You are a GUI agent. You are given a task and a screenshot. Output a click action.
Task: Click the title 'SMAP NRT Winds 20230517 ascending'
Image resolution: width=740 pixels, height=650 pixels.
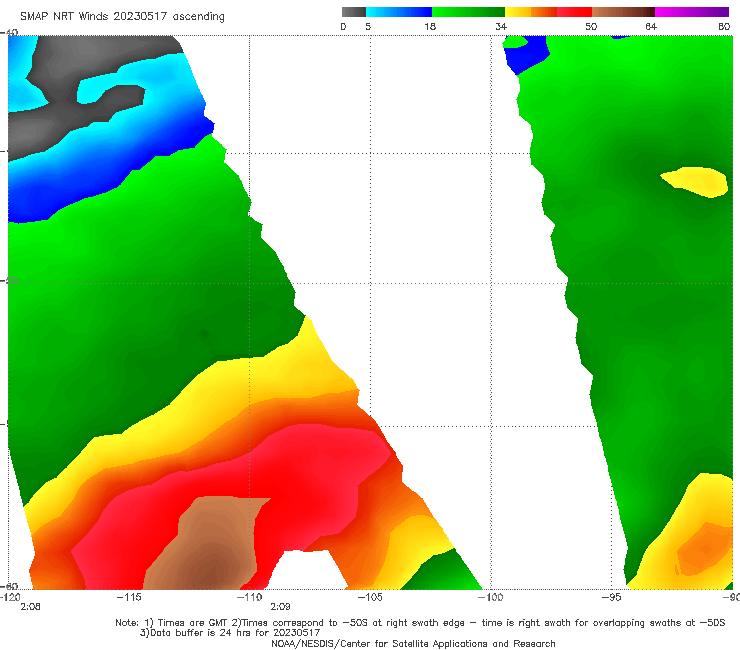click(122, 17)
